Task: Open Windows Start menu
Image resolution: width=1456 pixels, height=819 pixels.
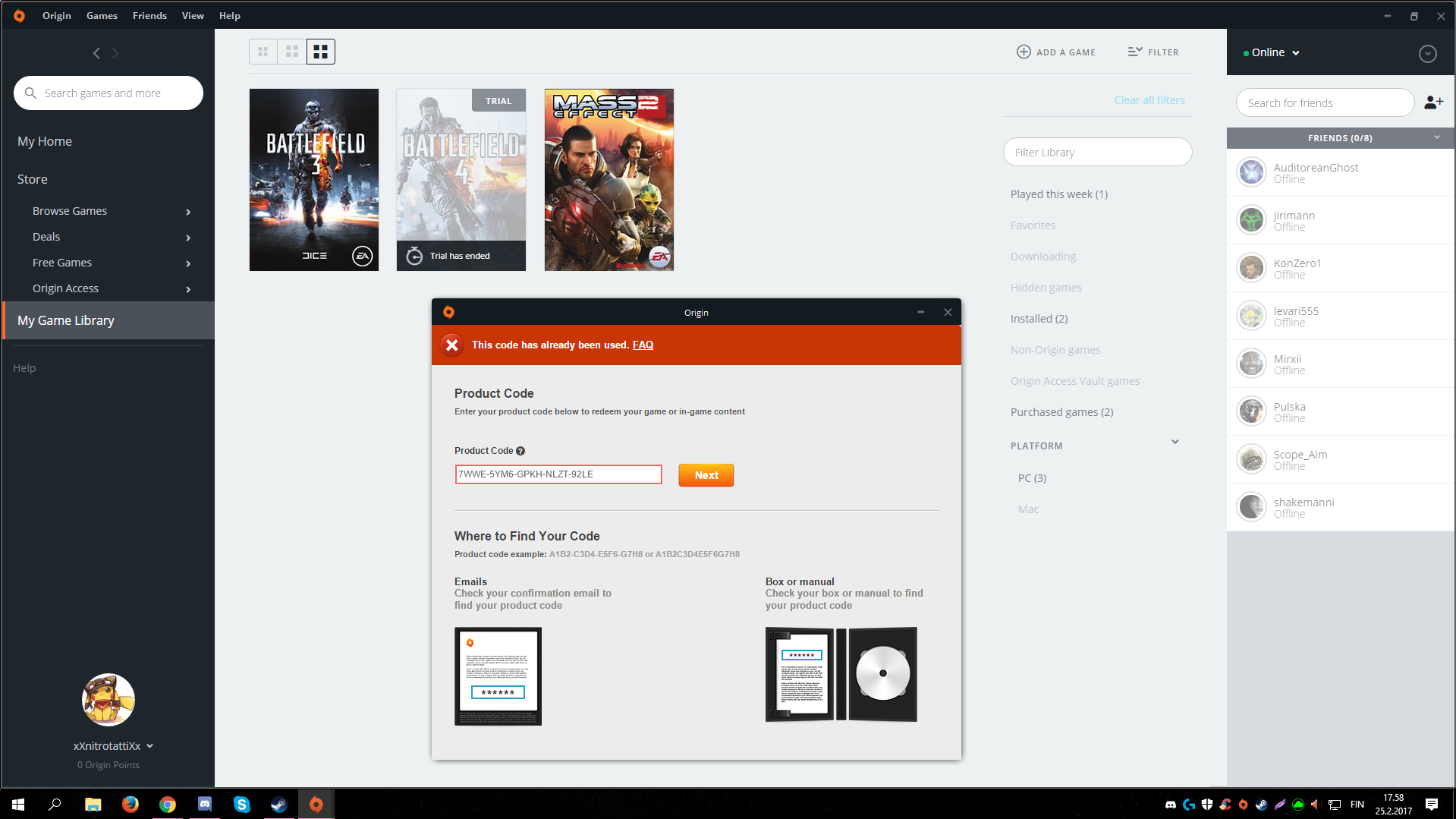Action: tap(18, 804)
